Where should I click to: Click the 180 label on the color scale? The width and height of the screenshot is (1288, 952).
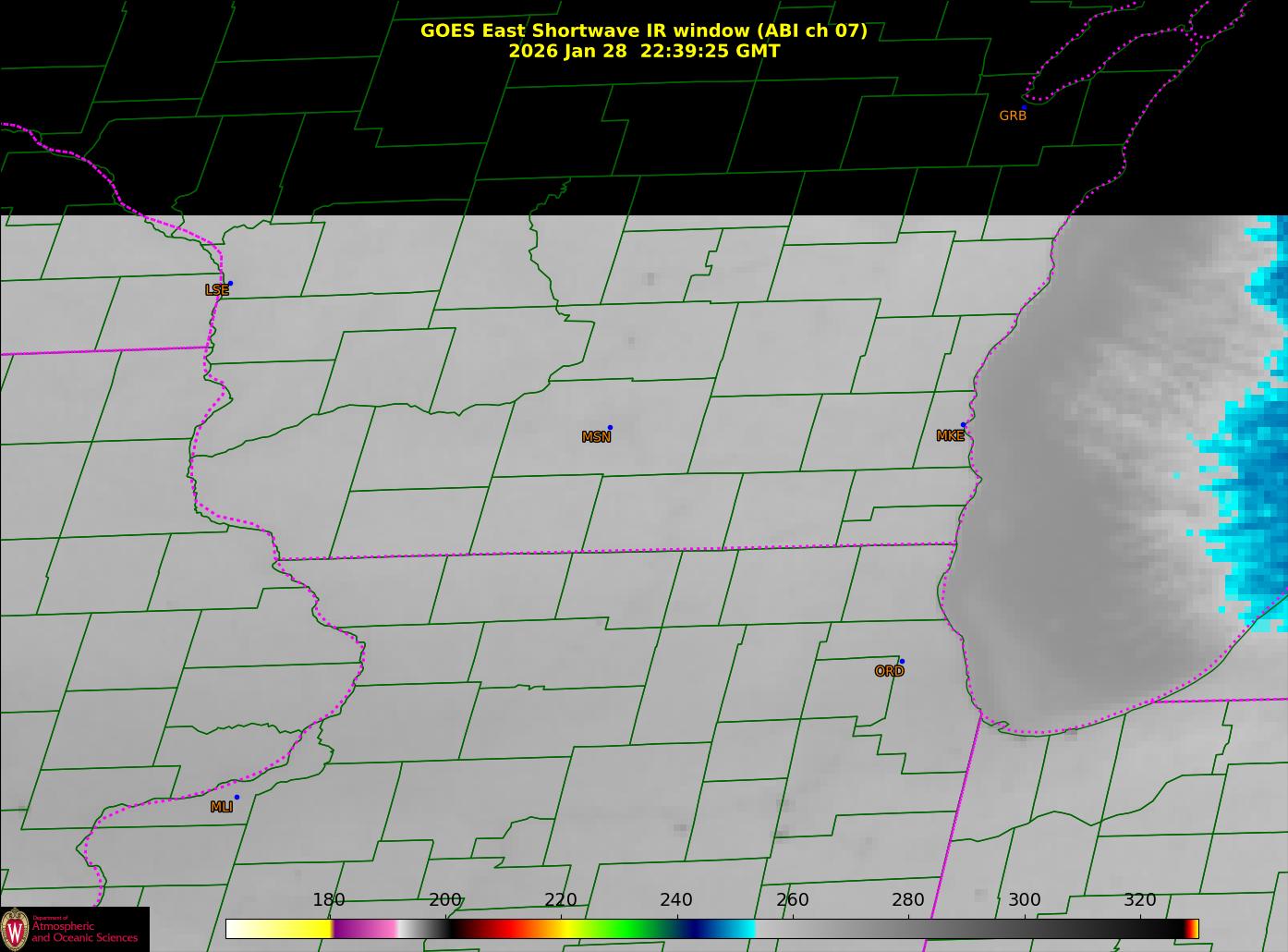[329, 900]
